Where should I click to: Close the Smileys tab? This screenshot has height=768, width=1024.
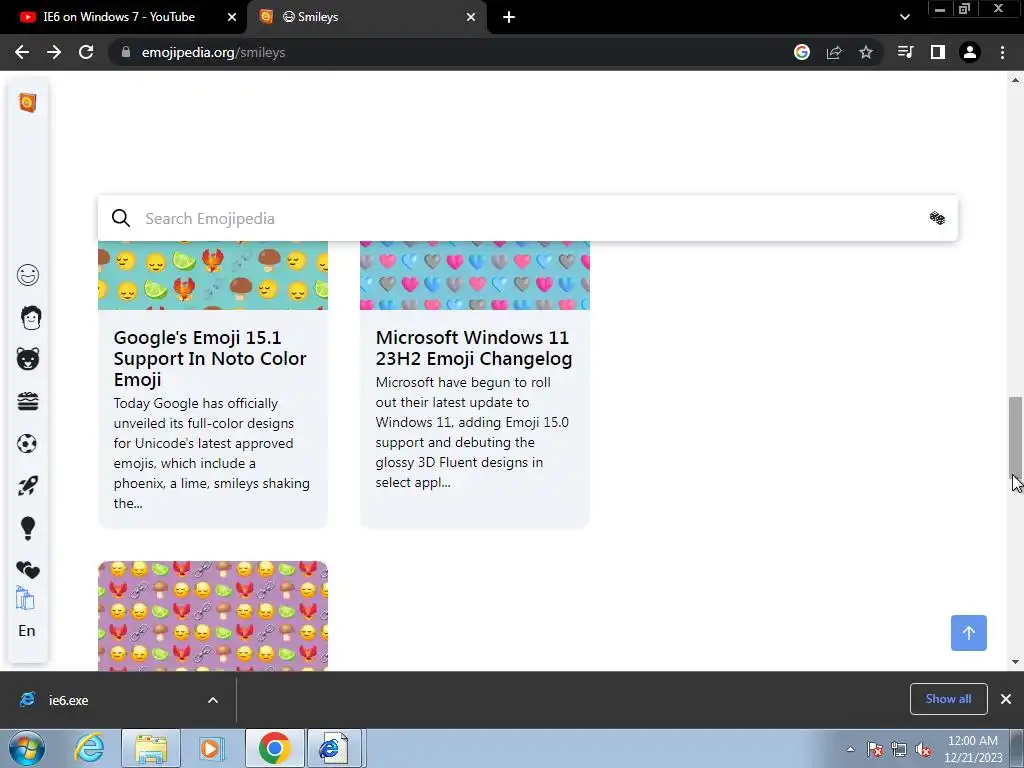pyautogui.click(x=471, y=17)
